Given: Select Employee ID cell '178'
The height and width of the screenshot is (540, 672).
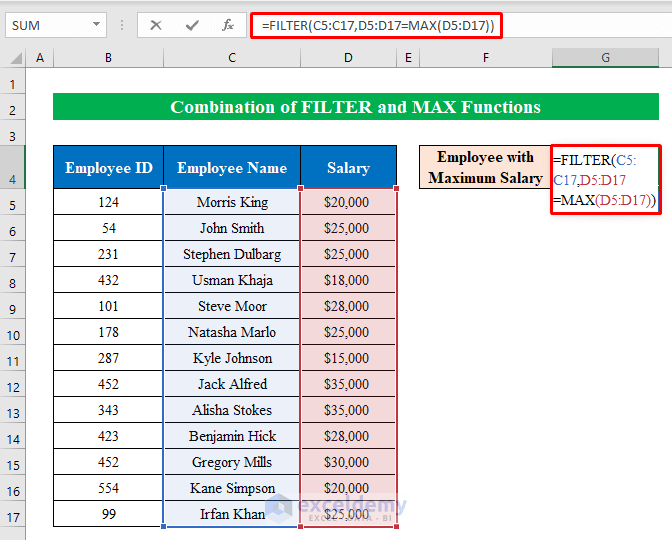Looking at the screenshot, I should [x=108, y=332].
